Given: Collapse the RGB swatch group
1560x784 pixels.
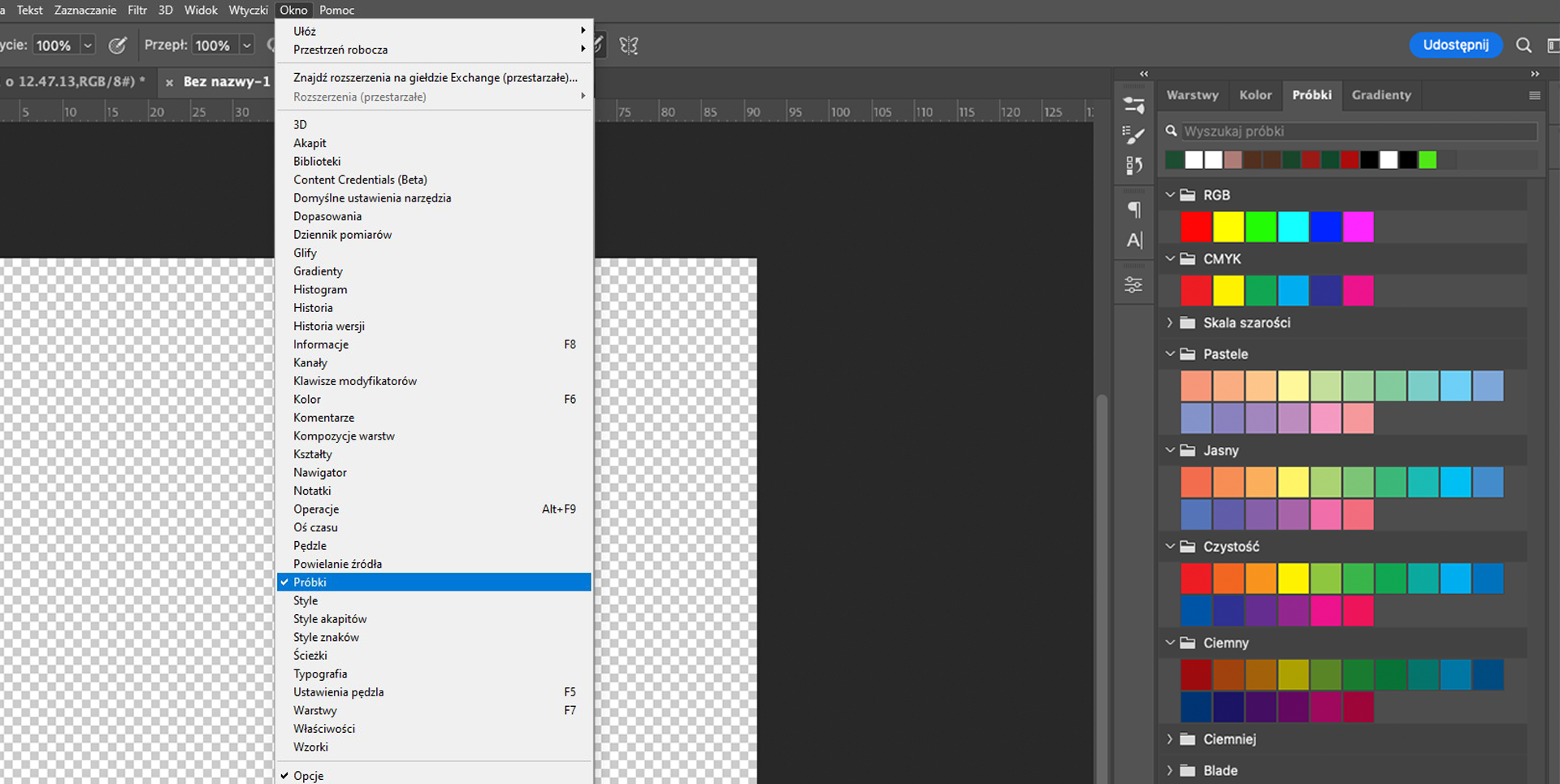Looking at the screenshot, I should 1170,195.
